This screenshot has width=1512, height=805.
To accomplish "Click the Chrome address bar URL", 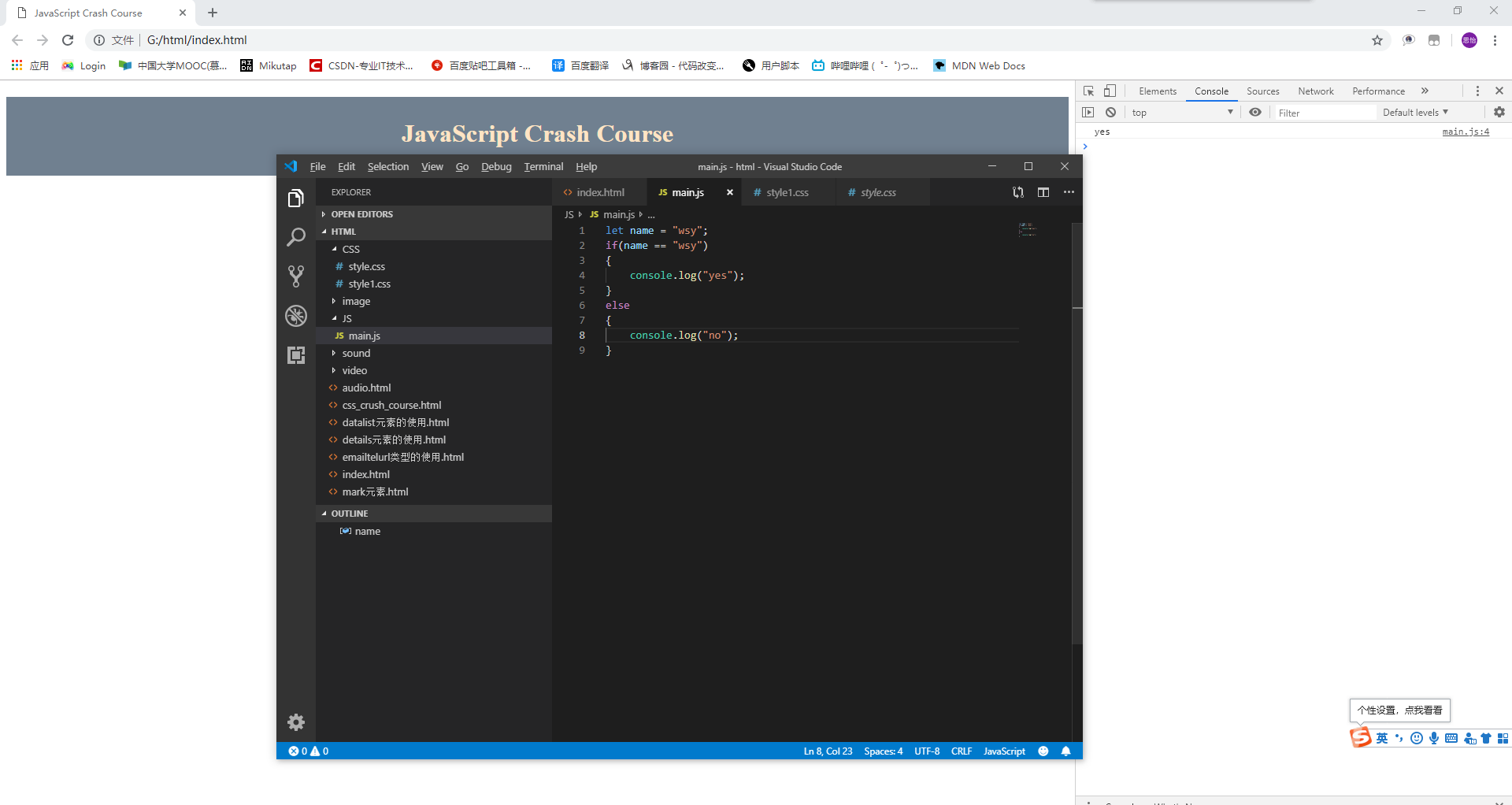I will pos(197,40).
